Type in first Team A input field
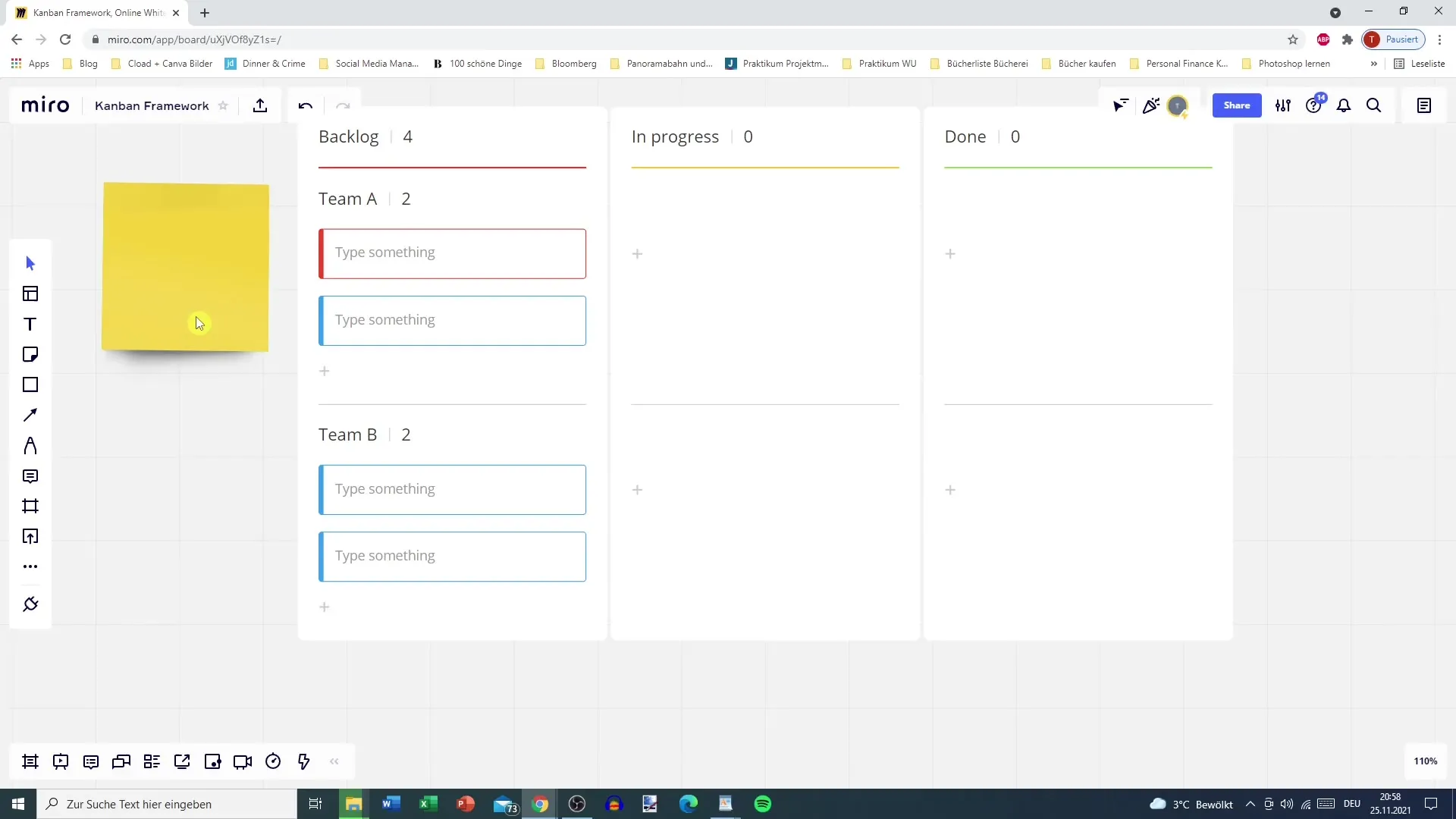This screenshot has height=819, width=1456. click(x=453, y=253)
